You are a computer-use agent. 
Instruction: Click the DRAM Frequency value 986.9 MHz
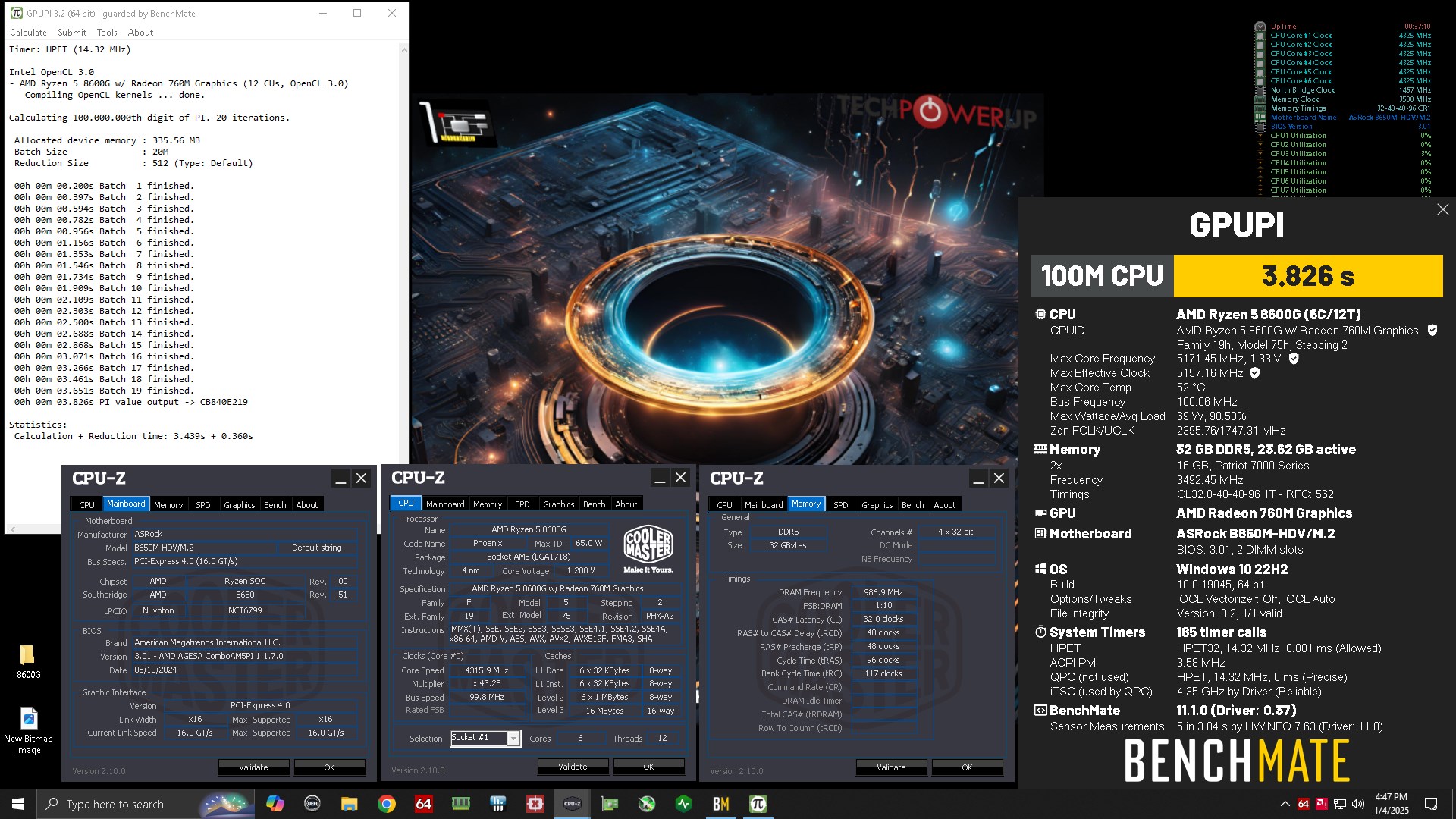(x=883, y=592)
